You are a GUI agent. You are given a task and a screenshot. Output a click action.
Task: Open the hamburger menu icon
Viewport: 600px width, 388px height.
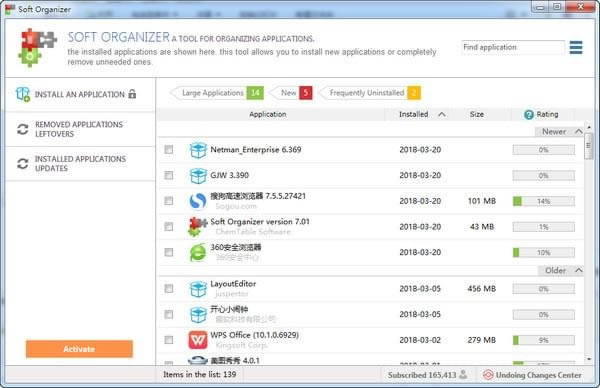point(576,47)
